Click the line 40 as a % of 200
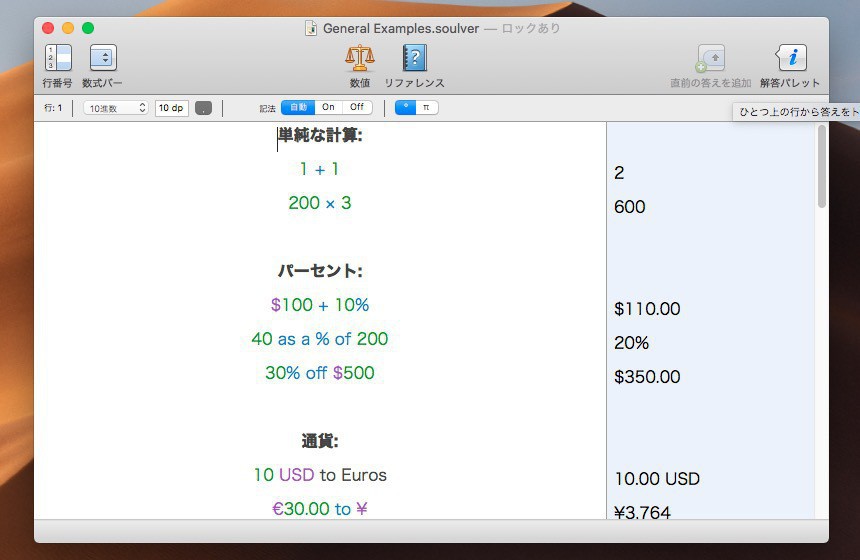The height and width of the screenshot is (560, 860). tap(320, 339)
